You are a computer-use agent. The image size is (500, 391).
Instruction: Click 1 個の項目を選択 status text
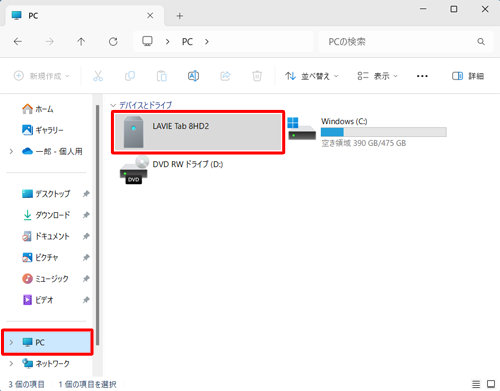[x=87, y=384]
